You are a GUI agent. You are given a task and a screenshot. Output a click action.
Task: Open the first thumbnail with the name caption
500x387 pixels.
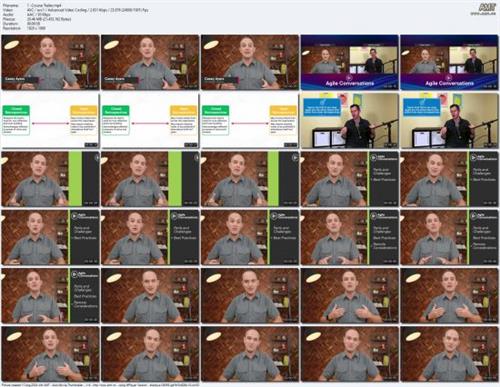50,62
